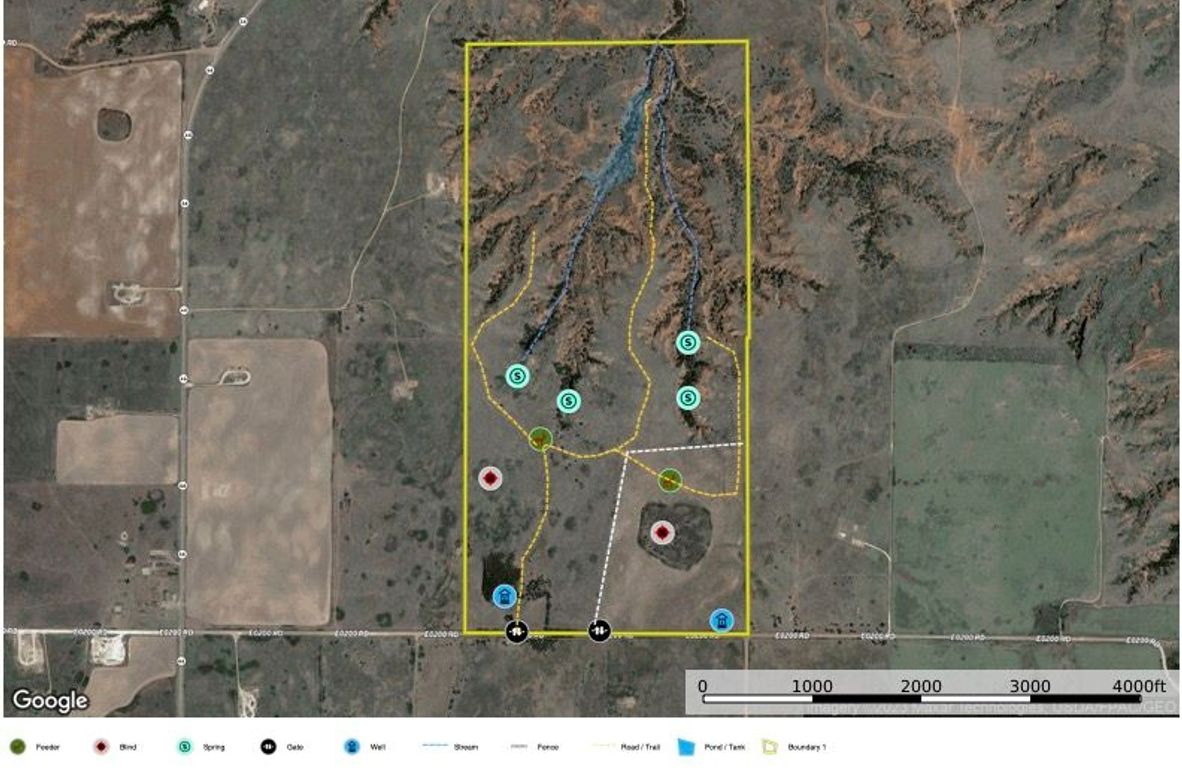This screenshot has width=1182, height=772.
Task: Click the Google logo on the map
Action: (49, 701)
